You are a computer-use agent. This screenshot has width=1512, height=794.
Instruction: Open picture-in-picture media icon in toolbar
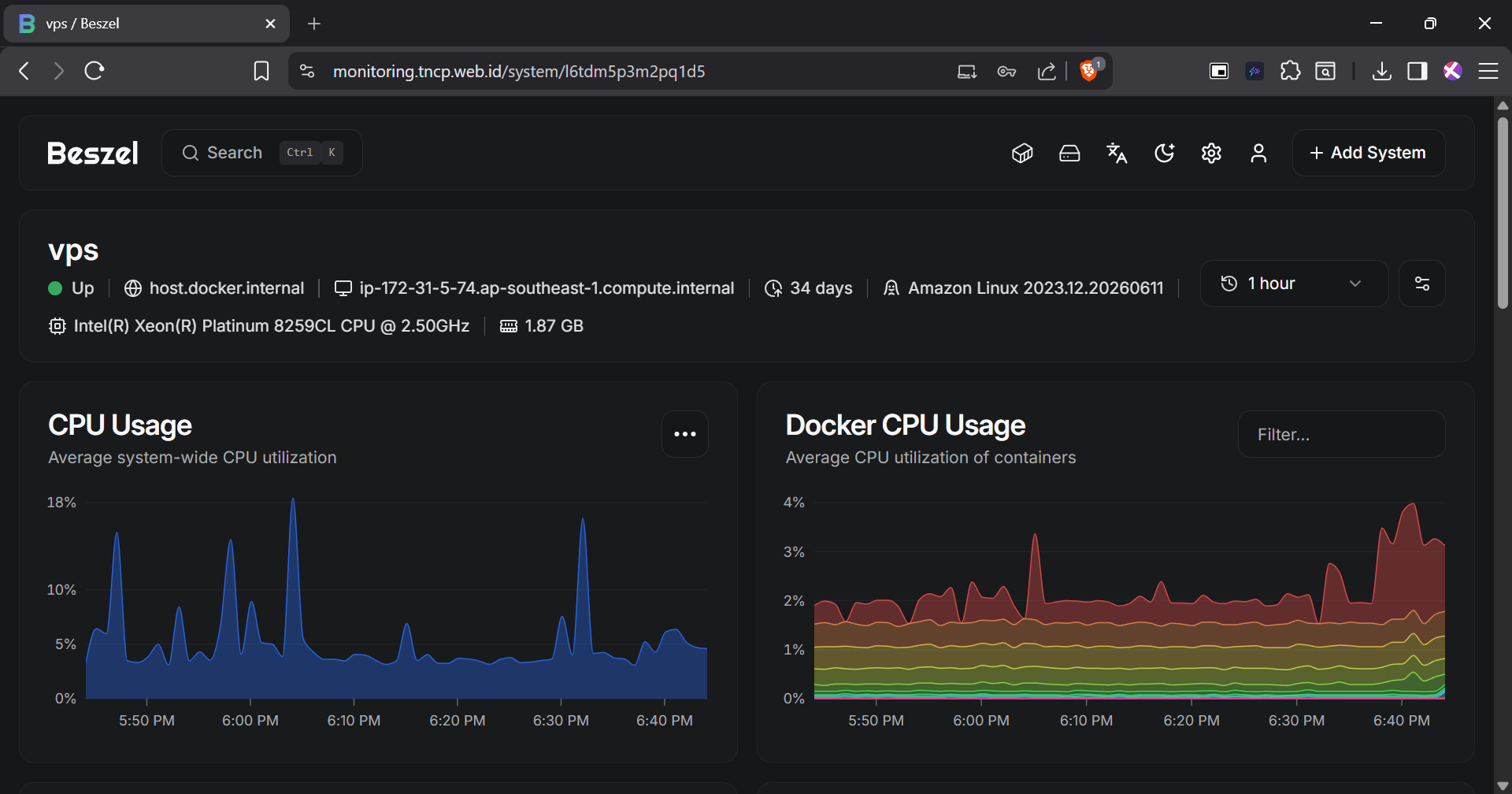coord(1219,71)
